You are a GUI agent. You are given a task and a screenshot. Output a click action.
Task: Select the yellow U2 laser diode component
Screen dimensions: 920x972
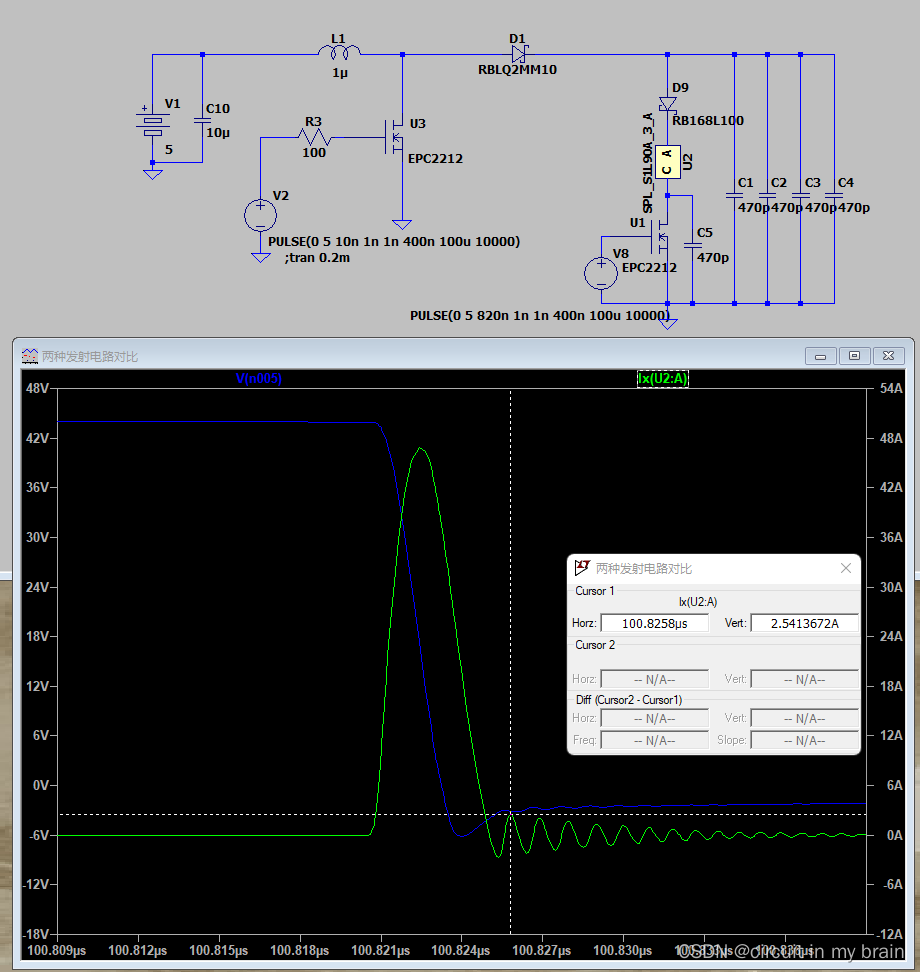click(x=668, y=162)
